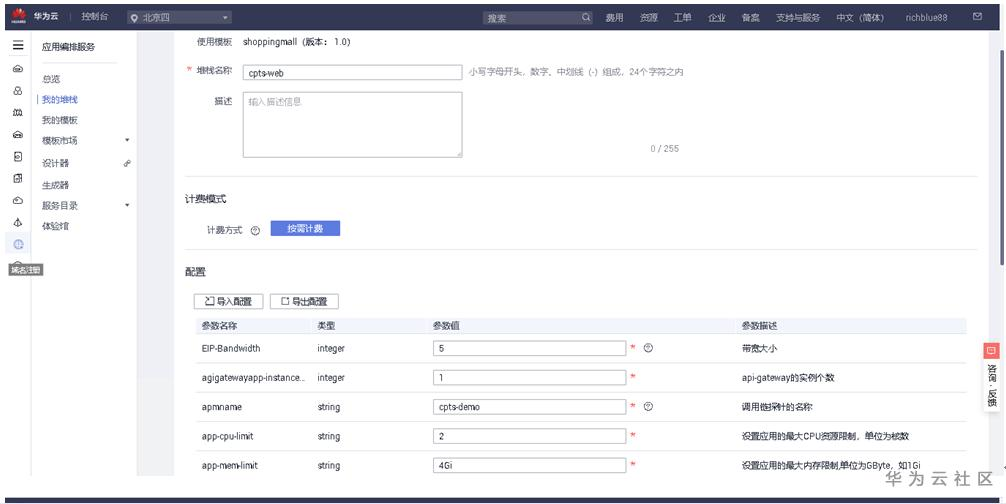The height and width of the screenshot is (504, 1006).
Task: Select 我的模板 in the sidebar
Action: (60, 120)
